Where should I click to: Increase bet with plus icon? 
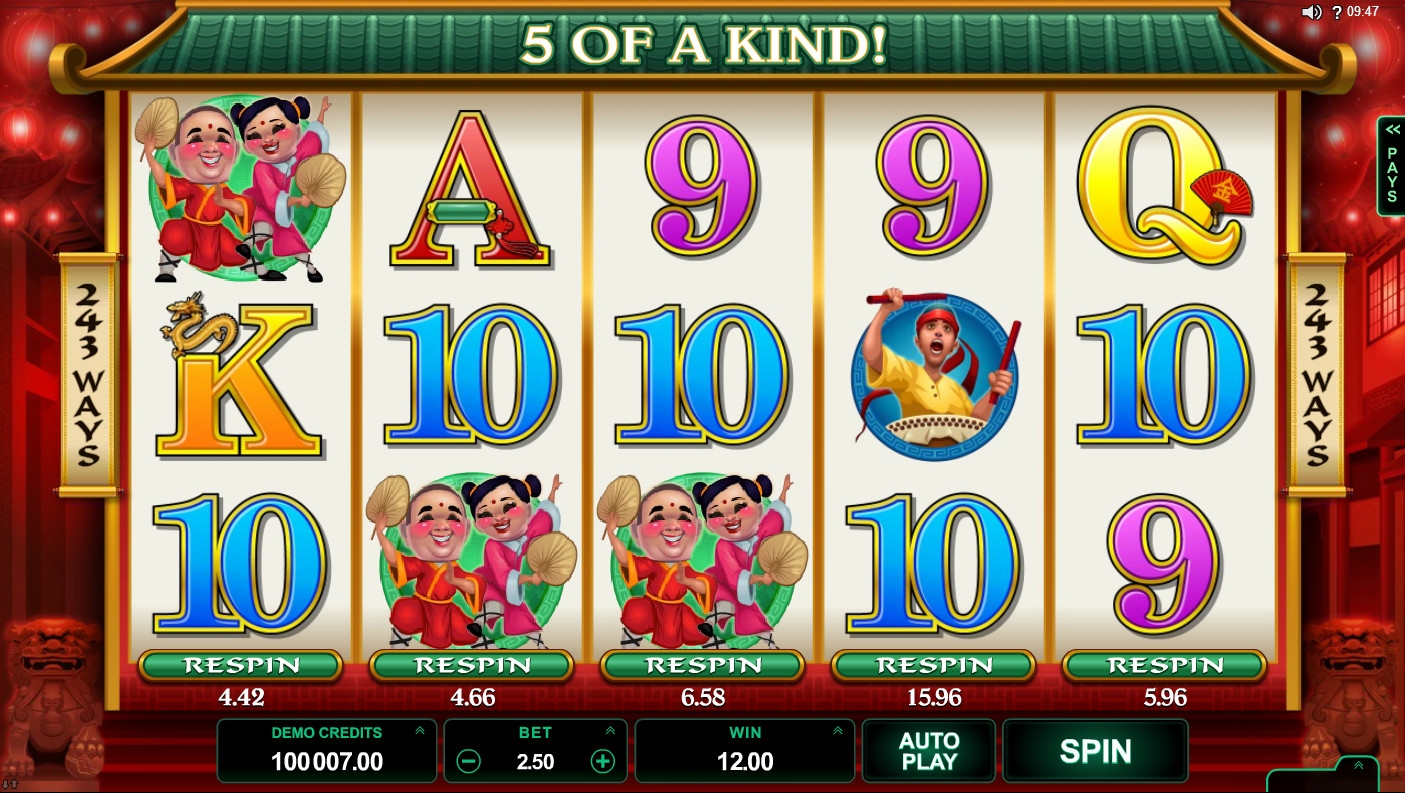(602, 762)
